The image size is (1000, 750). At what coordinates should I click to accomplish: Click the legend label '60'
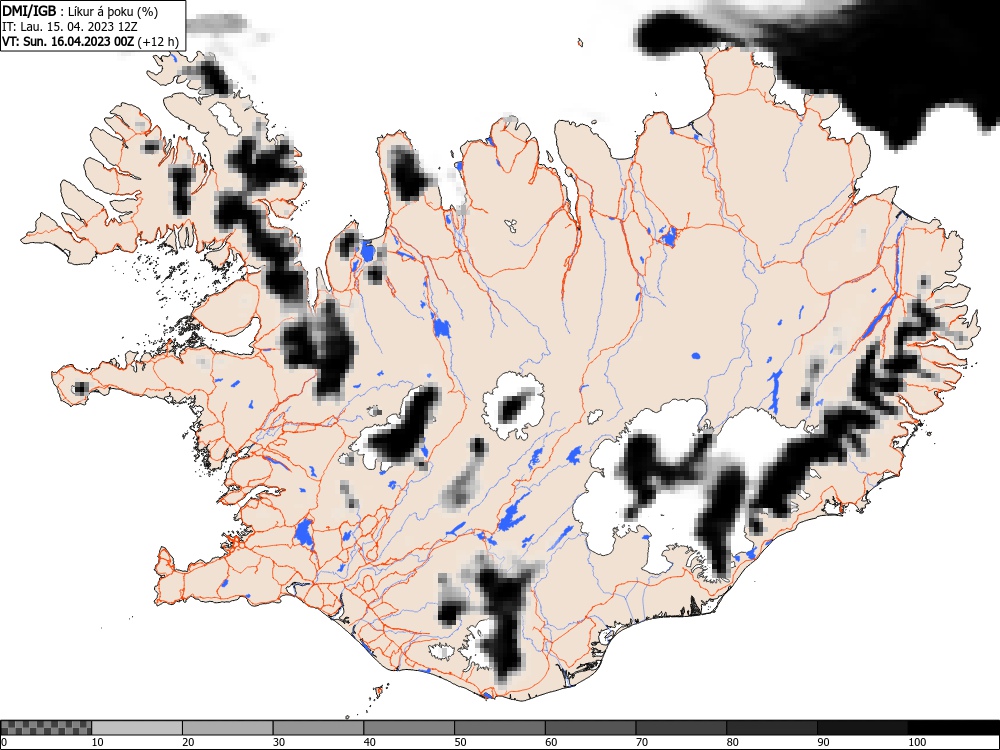pos(550,742)
